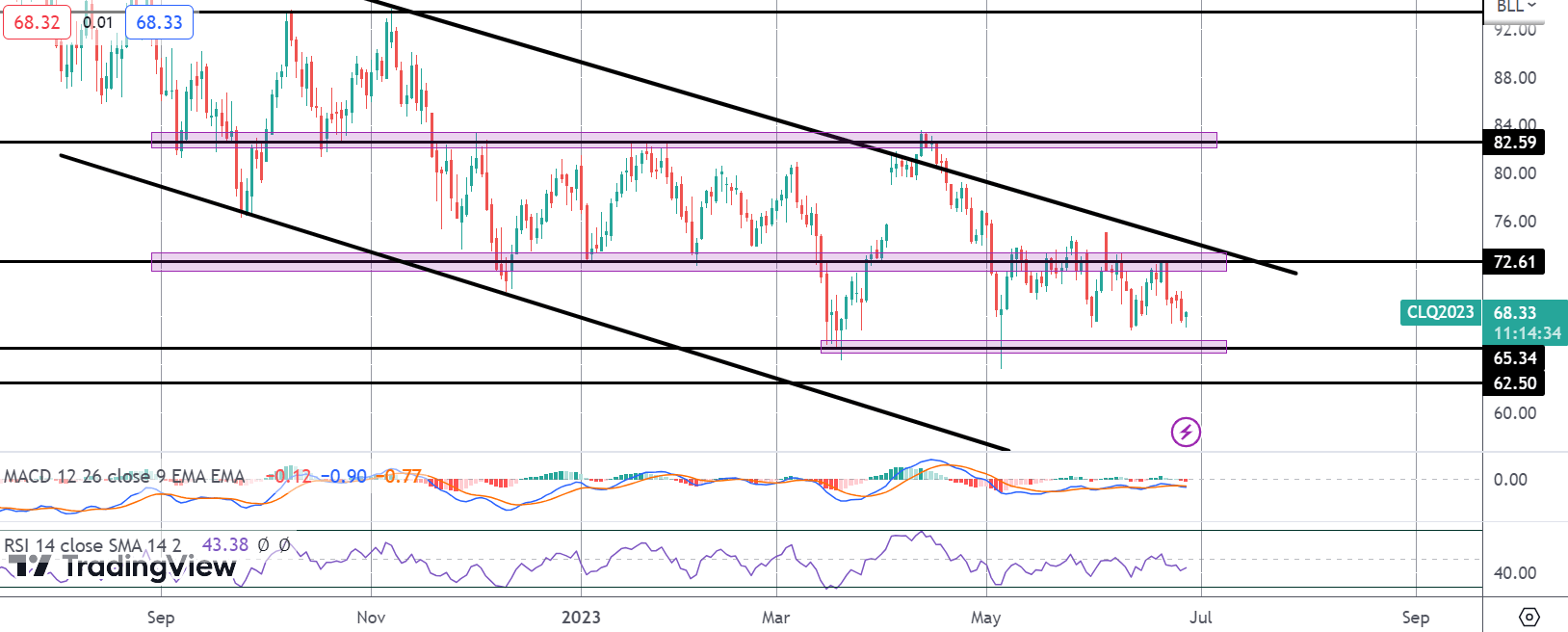Image resolution: width=1568 pixels, height=632 pixels.
Task: Click the current price label 68.33 on axis
Action: tap(1515, 312)
